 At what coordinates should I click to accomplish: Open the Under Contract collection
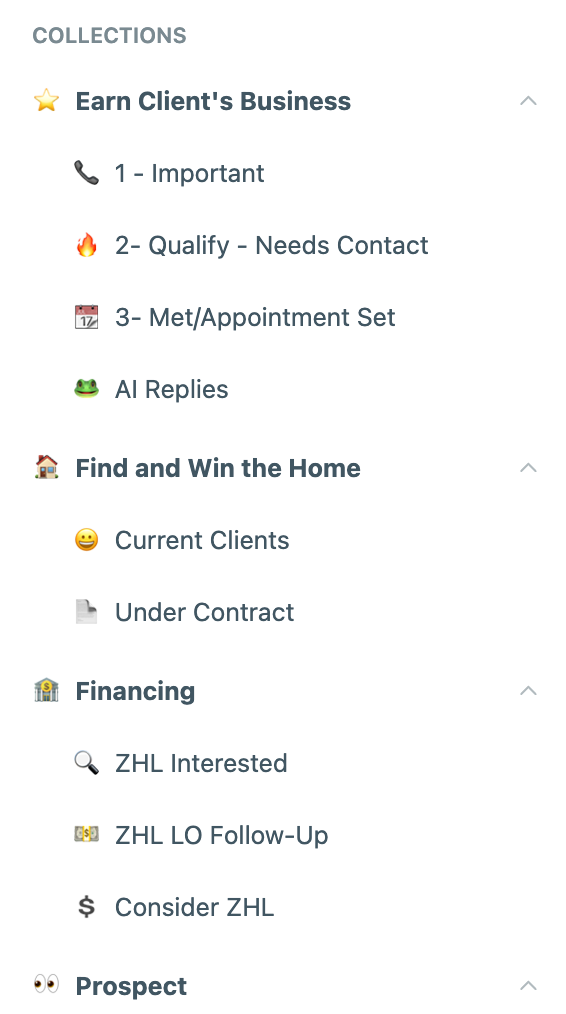click(204, 612)
